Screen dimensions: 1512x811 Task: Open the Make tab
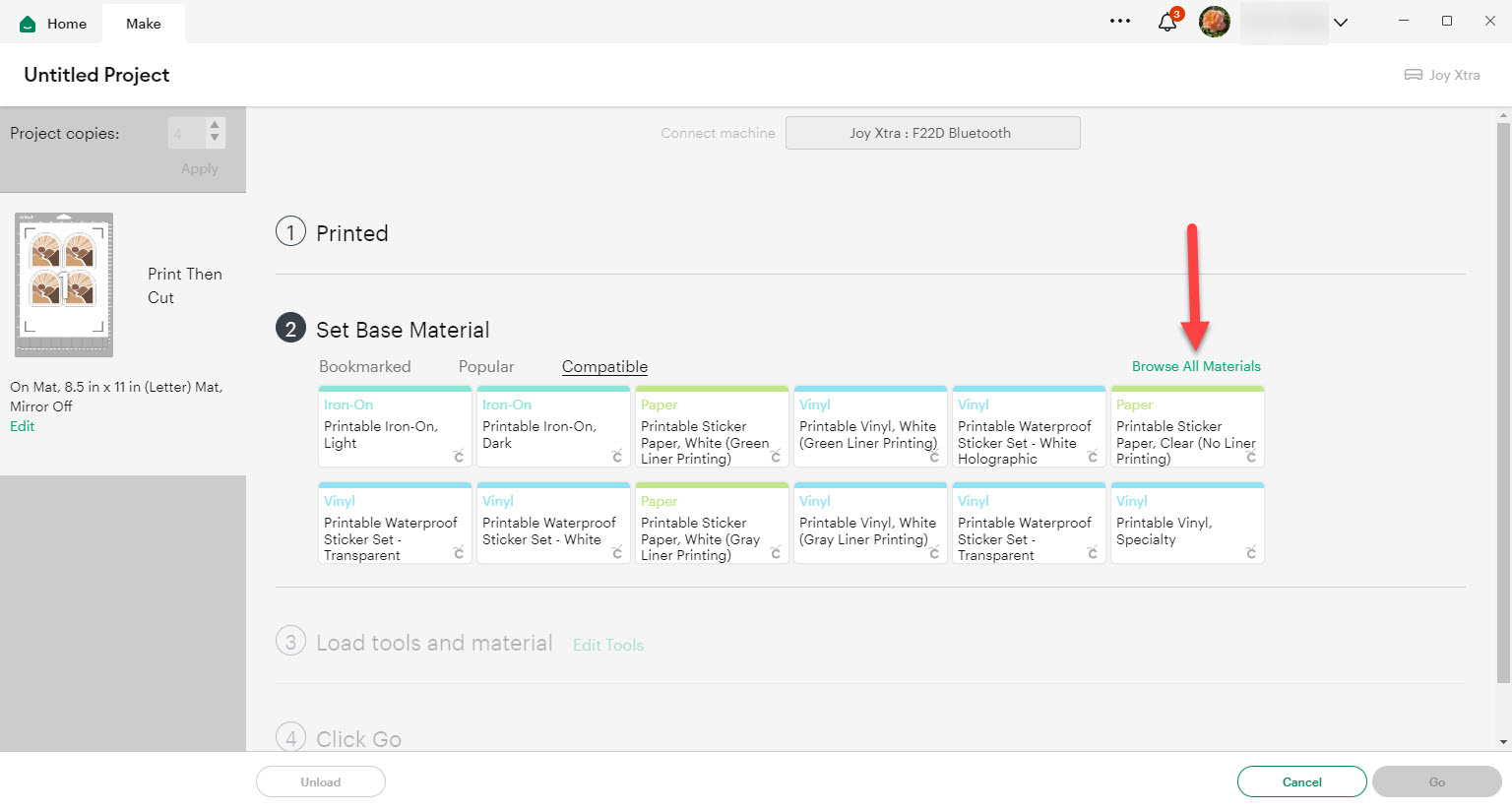[143, 24]
